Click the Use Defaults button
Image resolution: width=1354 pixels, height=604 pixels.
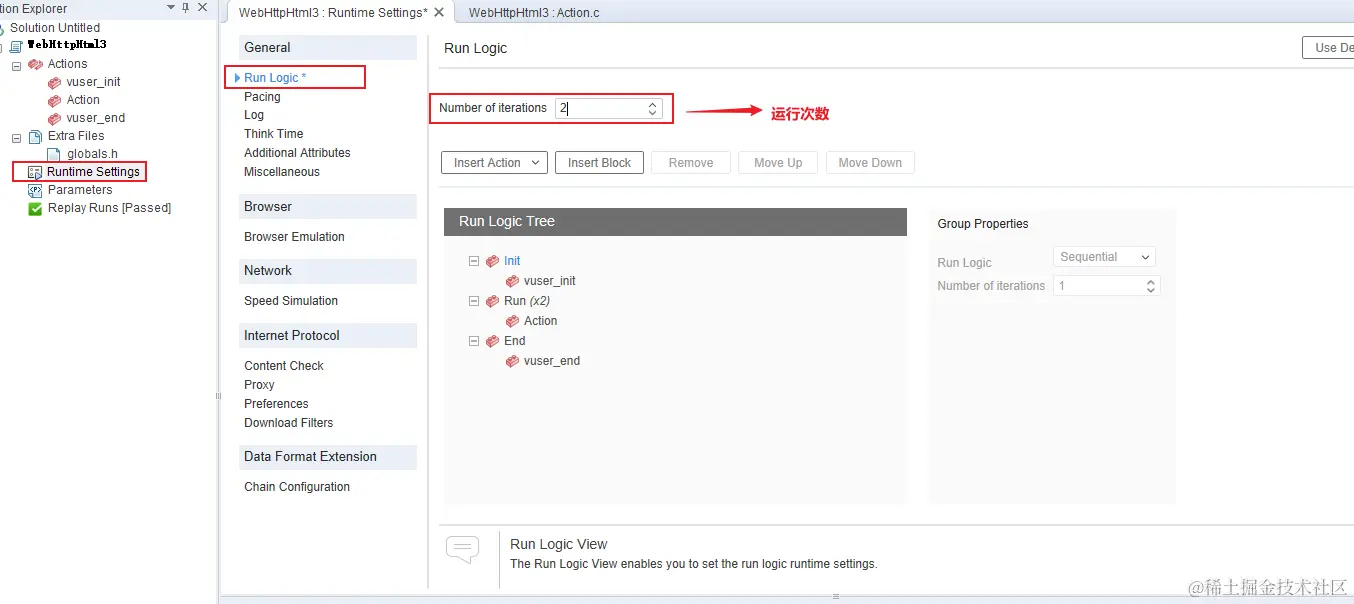point(1328,48)
